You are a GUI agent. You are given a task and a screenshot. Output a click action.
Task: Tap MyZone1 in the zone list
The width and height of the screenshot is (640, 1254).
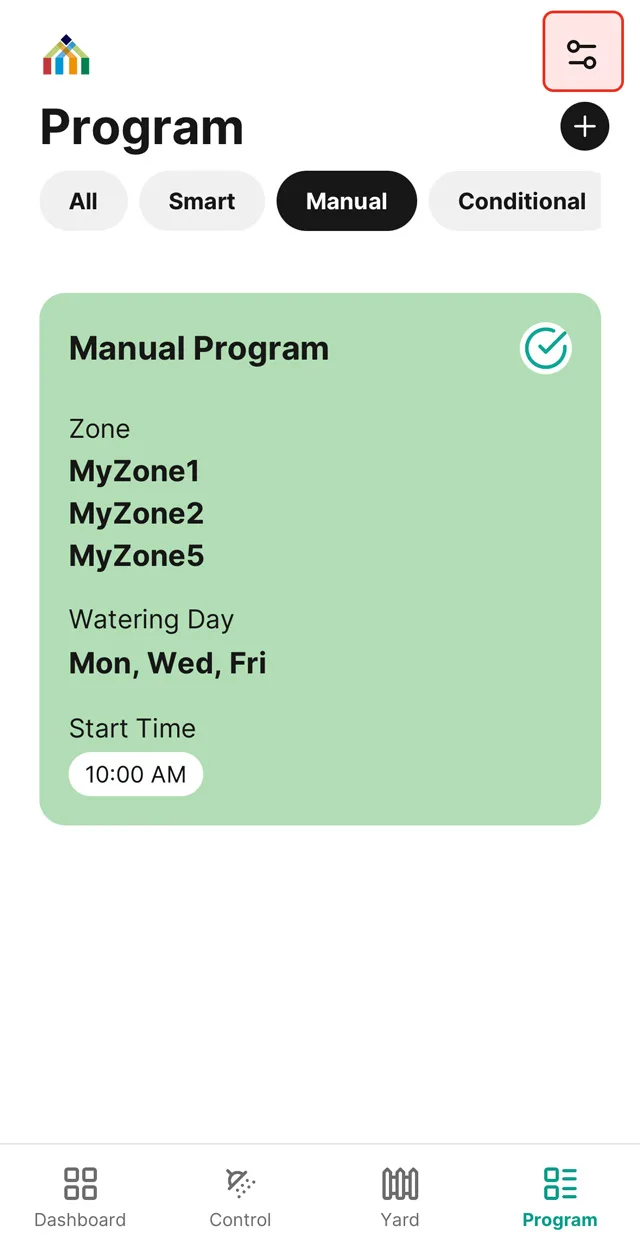click(x=135, y=471)
